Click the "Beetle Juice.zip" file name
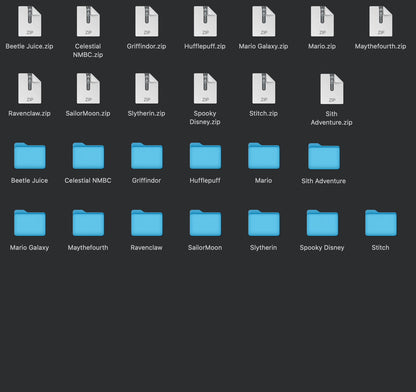This screenshot has height=392, width=416. 29,46
